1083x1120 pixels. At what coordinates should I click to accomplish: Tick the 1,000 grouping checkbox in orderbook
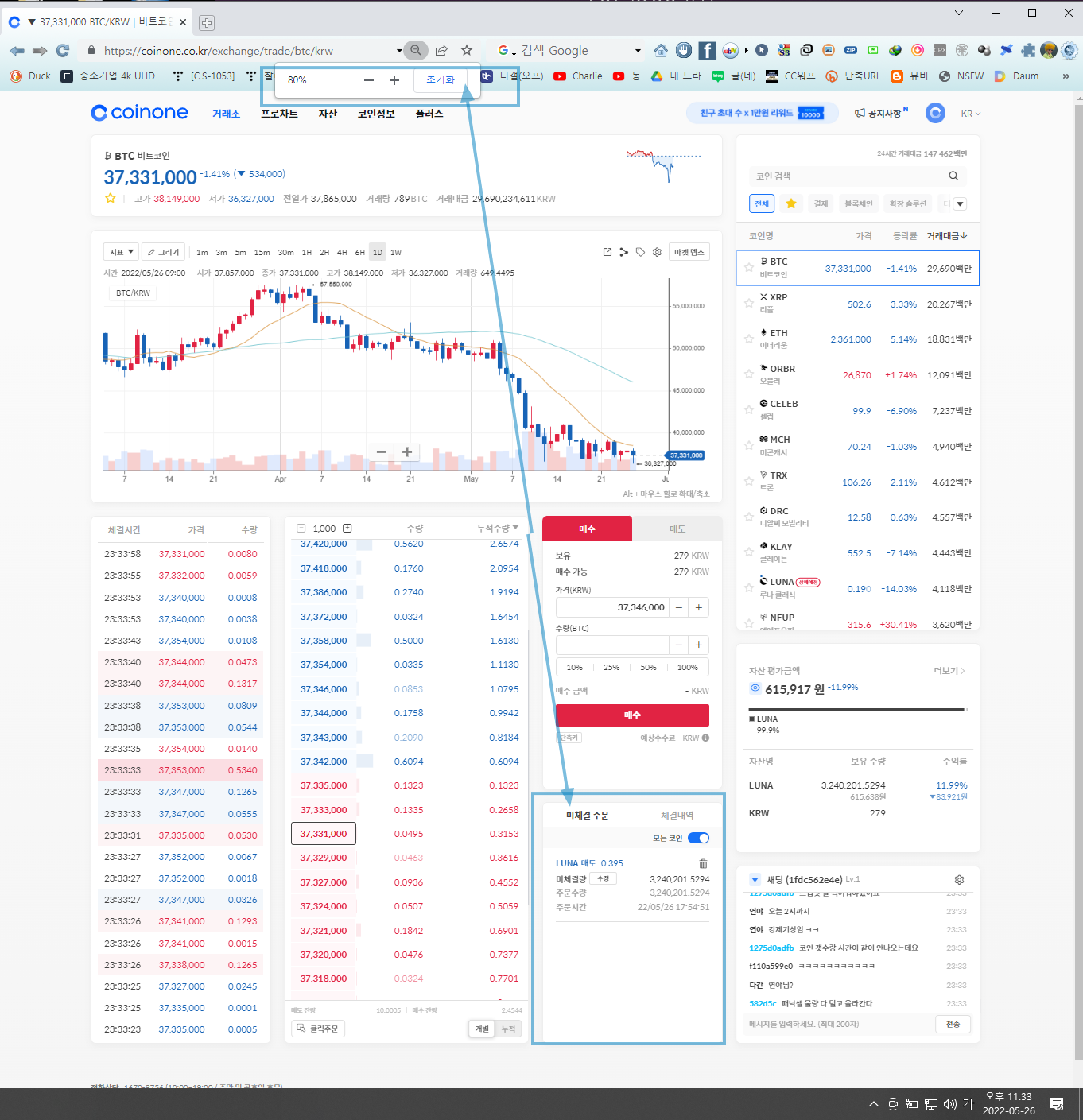[301, 529]
